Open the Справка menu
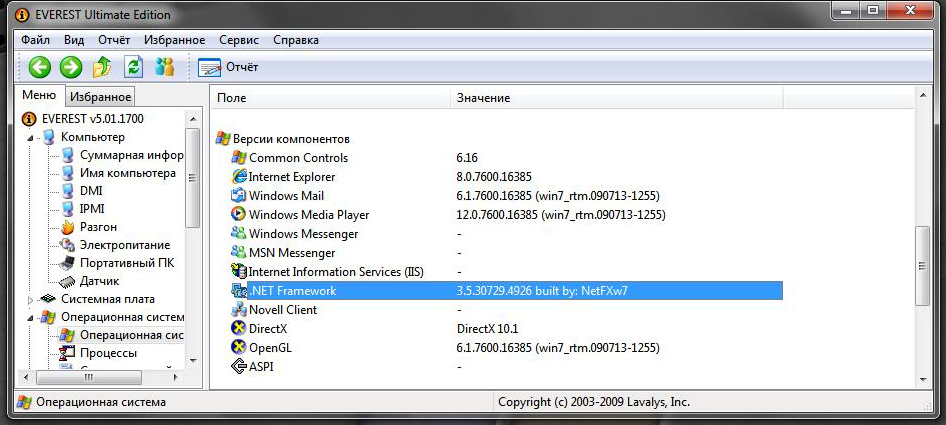Screen dimensions: 946x425 point(296,40)
